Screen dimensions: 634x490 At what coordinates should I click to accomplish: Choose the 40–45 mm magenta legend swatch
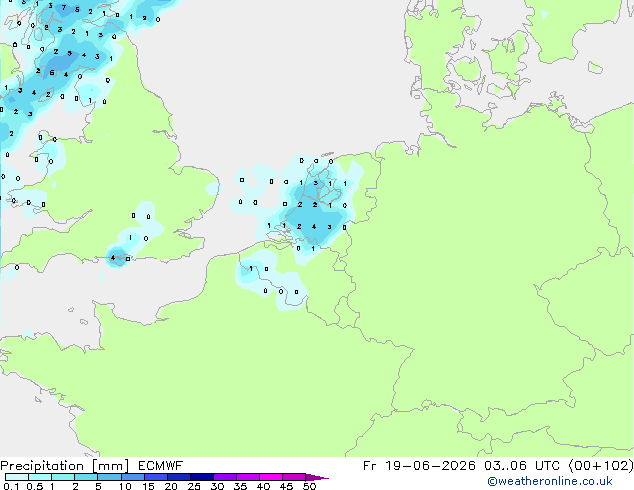tap(271, 477)
